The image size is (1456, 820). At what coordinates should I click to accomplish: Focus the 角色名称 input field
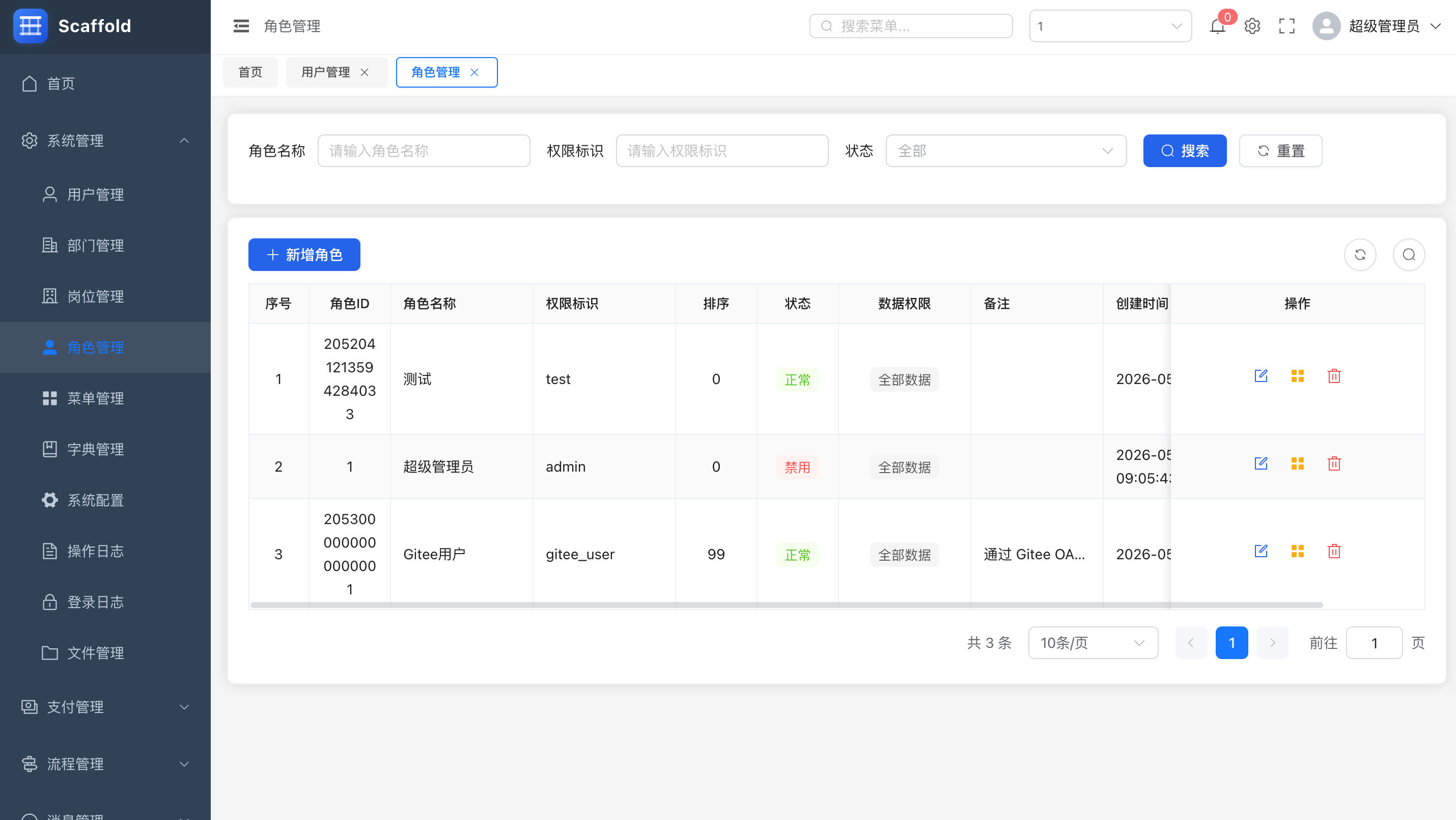click(x=424, y=151)
